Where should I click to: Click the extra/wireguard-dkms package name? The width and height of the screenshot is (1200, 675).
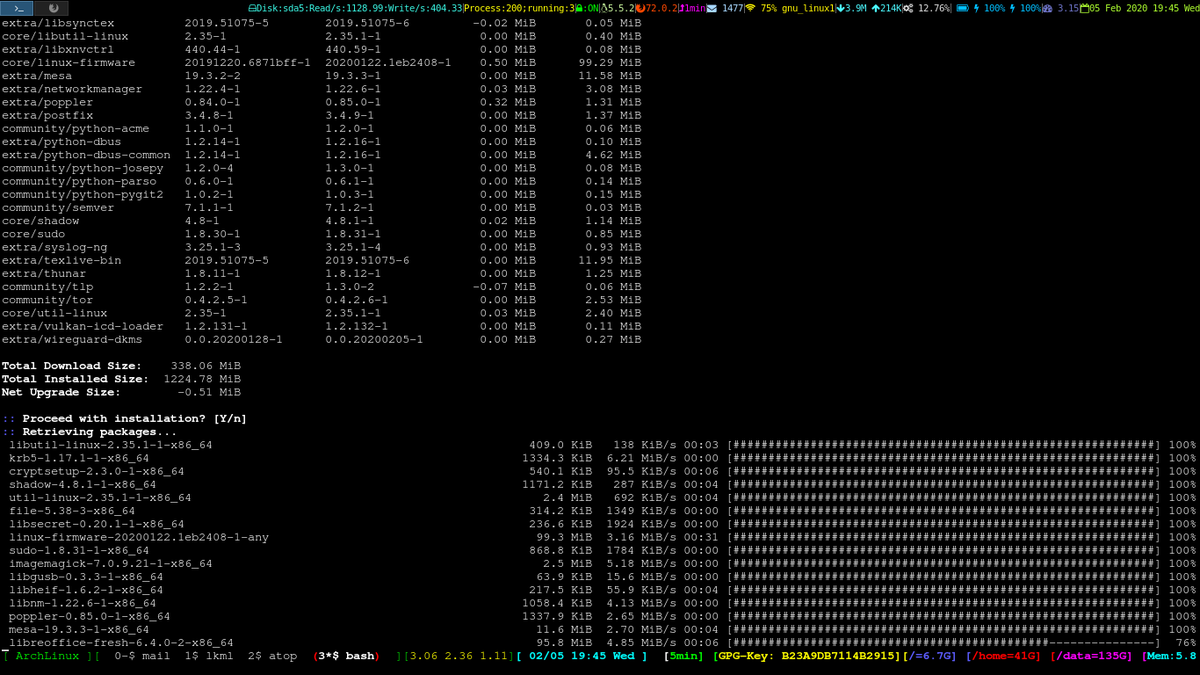(x=72, y=340)
